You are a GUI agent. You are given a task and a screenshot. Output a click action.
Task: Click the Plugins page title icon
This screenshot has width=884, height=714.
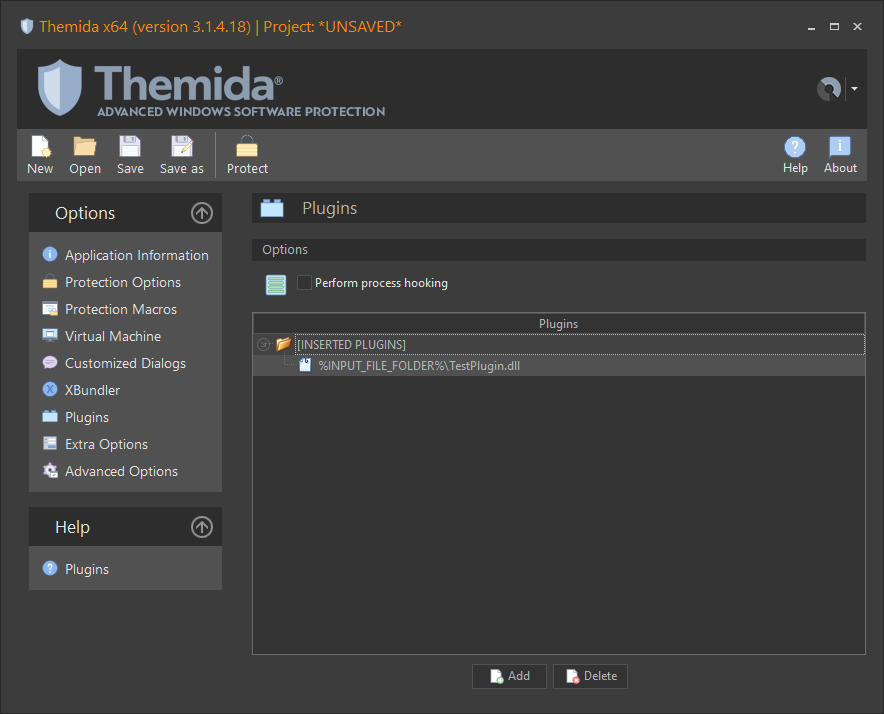click(272, 208)
